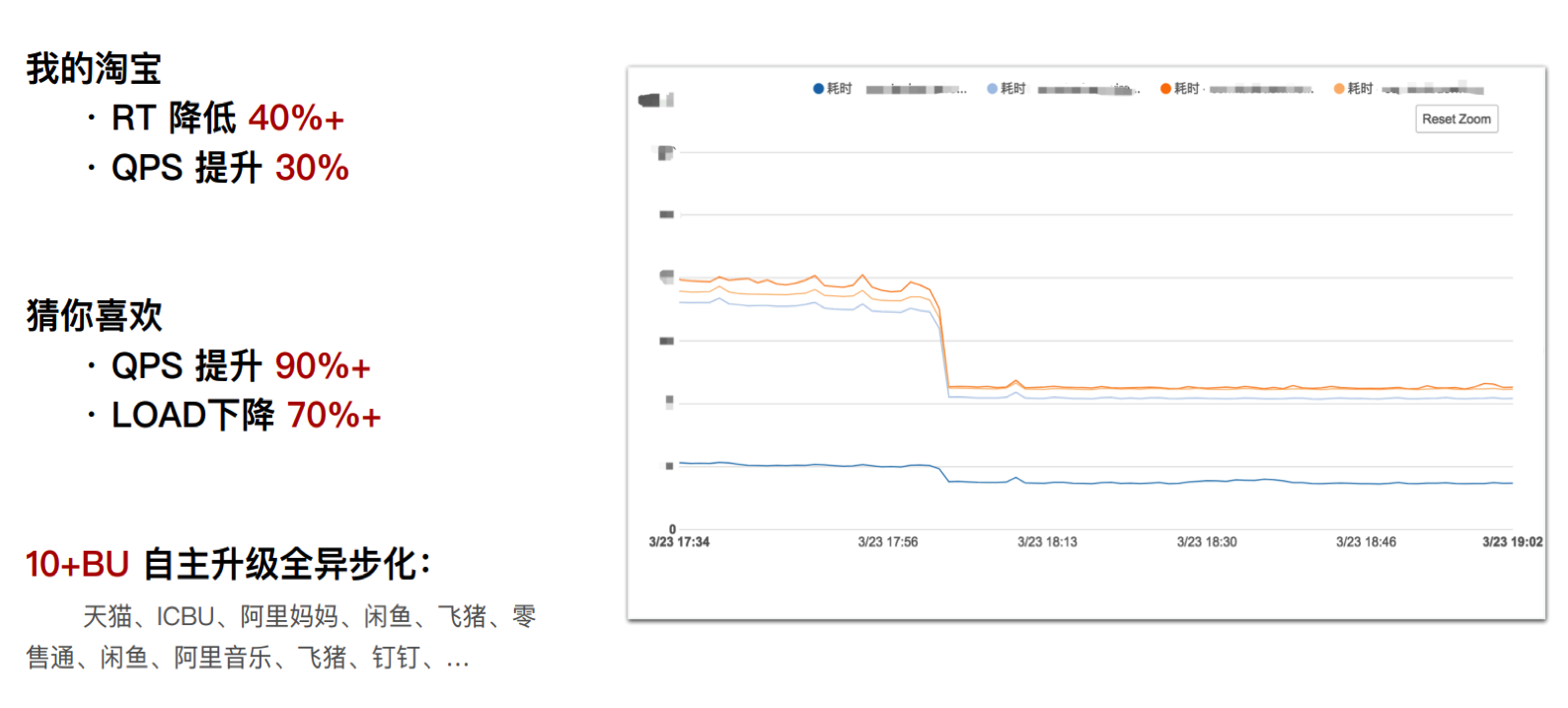Click the QPS 提升 90%+ bullet
1568x708 pixels.
[229, 366]
